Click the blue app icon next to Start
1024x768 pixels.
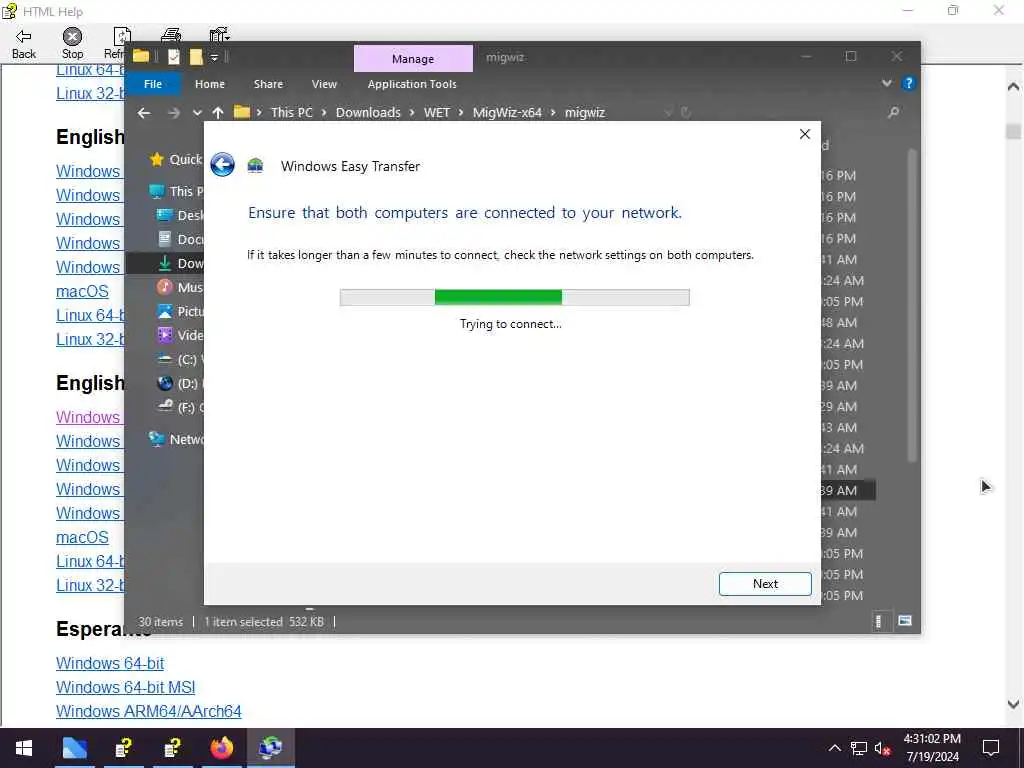[x=74, y=748]
